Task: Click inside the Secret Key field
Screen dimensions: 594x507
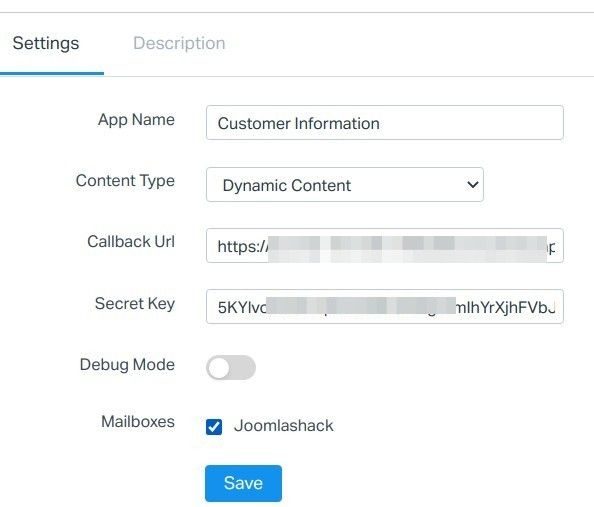Action: 385,307
